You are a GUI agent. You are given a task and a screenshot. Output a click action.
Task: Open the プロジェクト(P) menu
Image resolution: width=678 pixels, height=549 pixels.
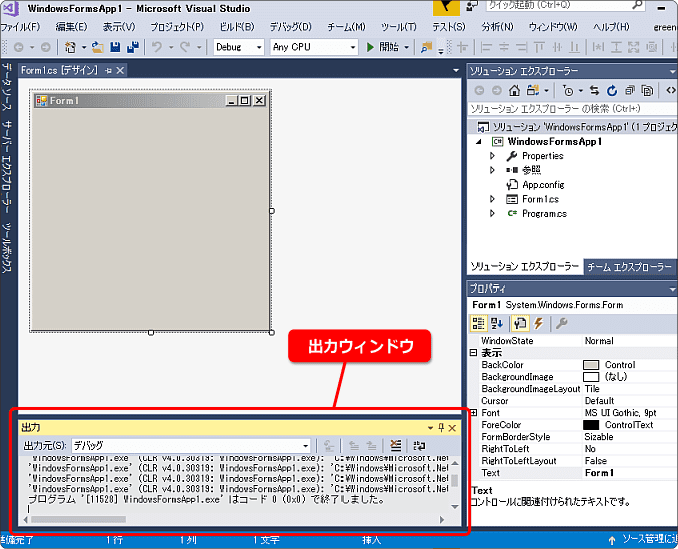click(177, 27)
